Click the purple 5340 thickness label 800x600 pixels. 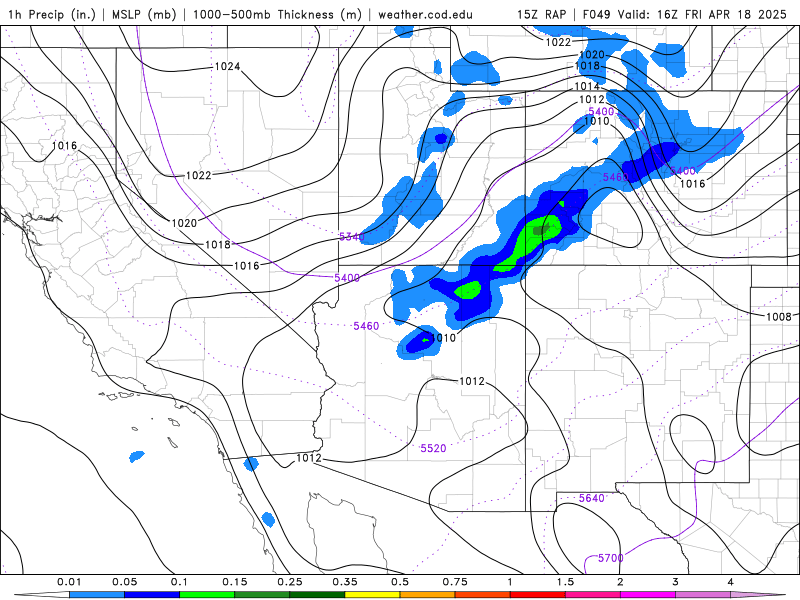click(352, 237)
